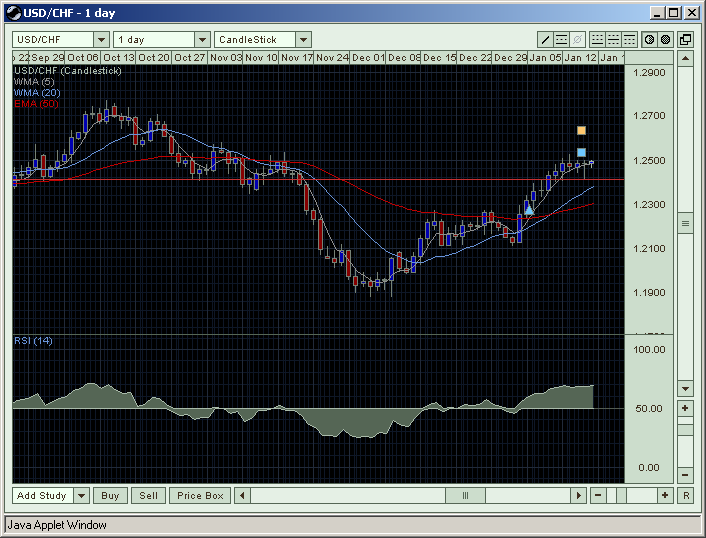Toggle the second dashed line style button
Viewport: 706px width, 538px height.
(x=613, y=40)
